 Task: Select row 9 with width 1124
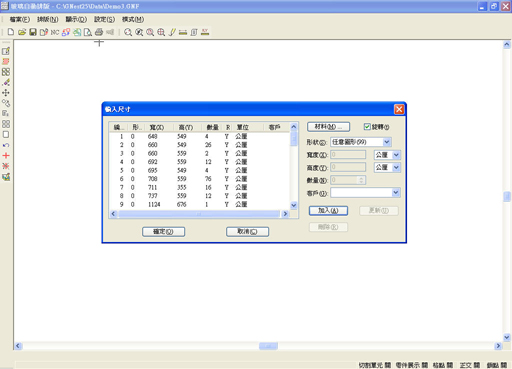[199, 204]
